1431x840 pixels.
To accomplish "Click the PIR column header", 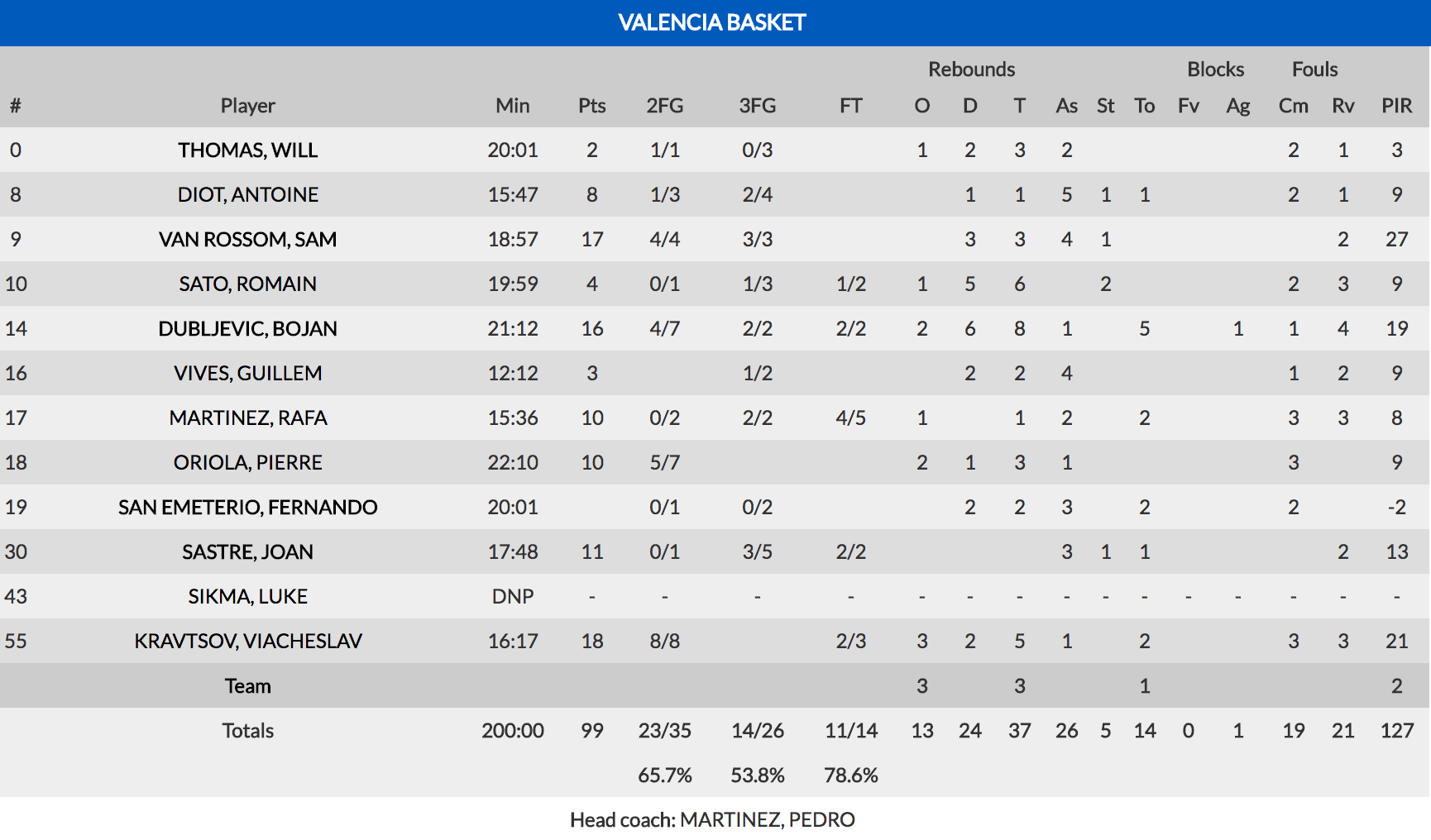I will (1396, 106).
